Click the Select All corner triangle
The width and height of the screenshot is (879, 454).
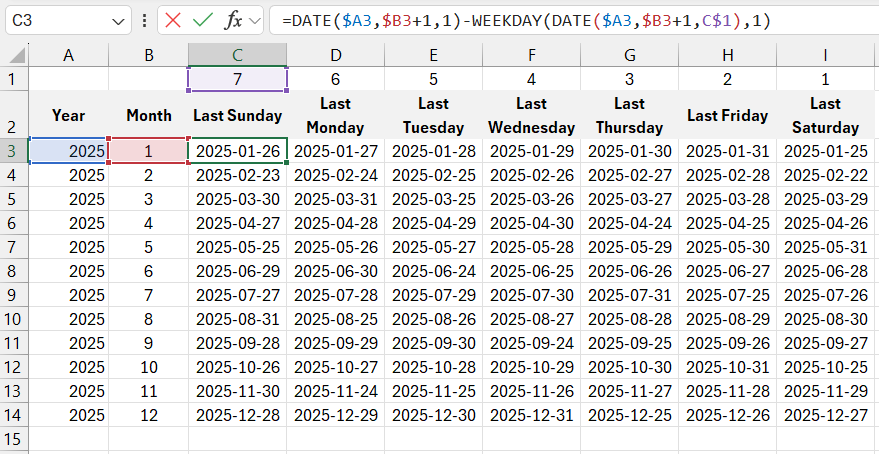15,56
